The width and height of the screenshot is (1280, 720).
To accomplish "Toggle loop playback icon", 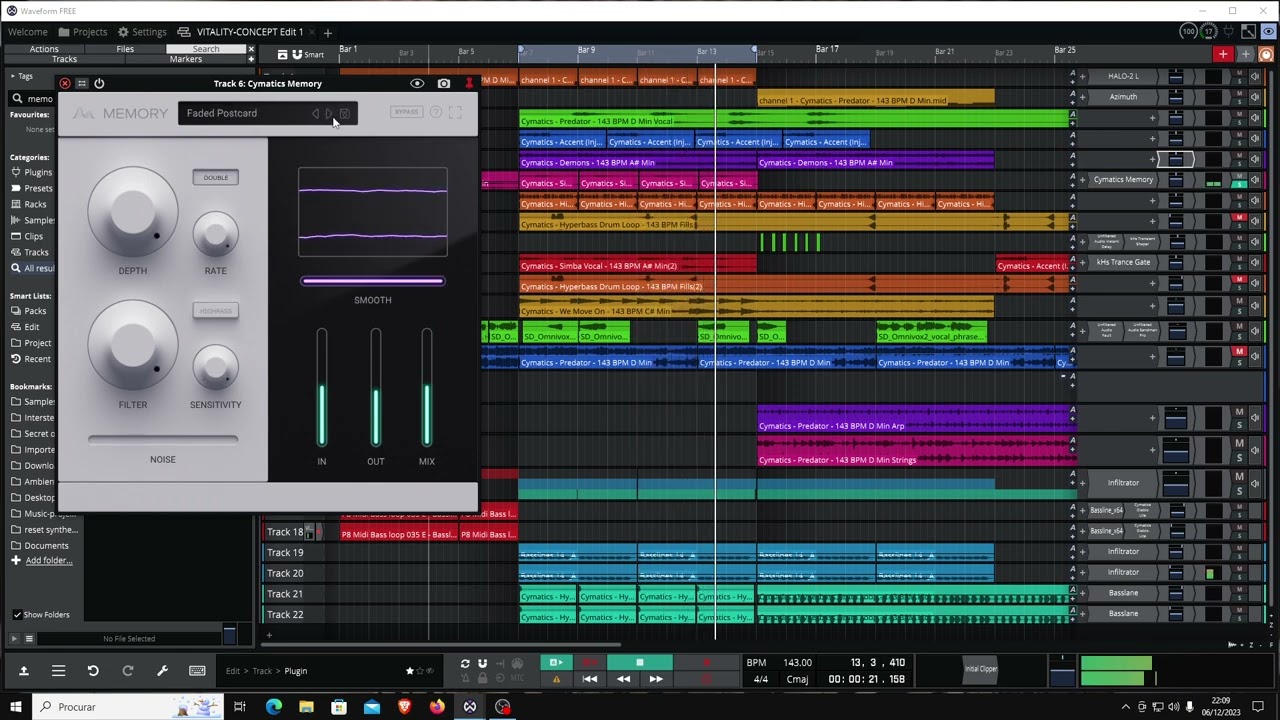I will [x=465, y=663].
